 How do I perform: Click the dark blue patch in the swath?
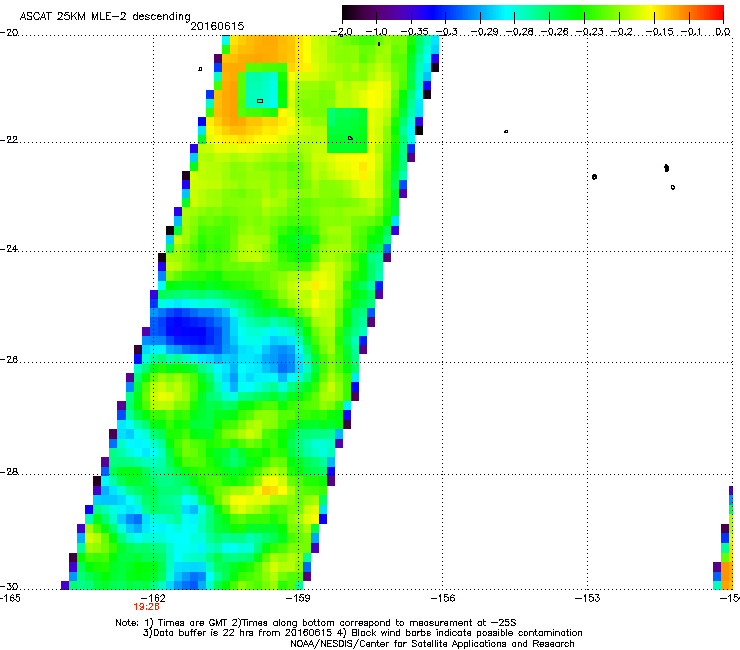tap(189, 328)
